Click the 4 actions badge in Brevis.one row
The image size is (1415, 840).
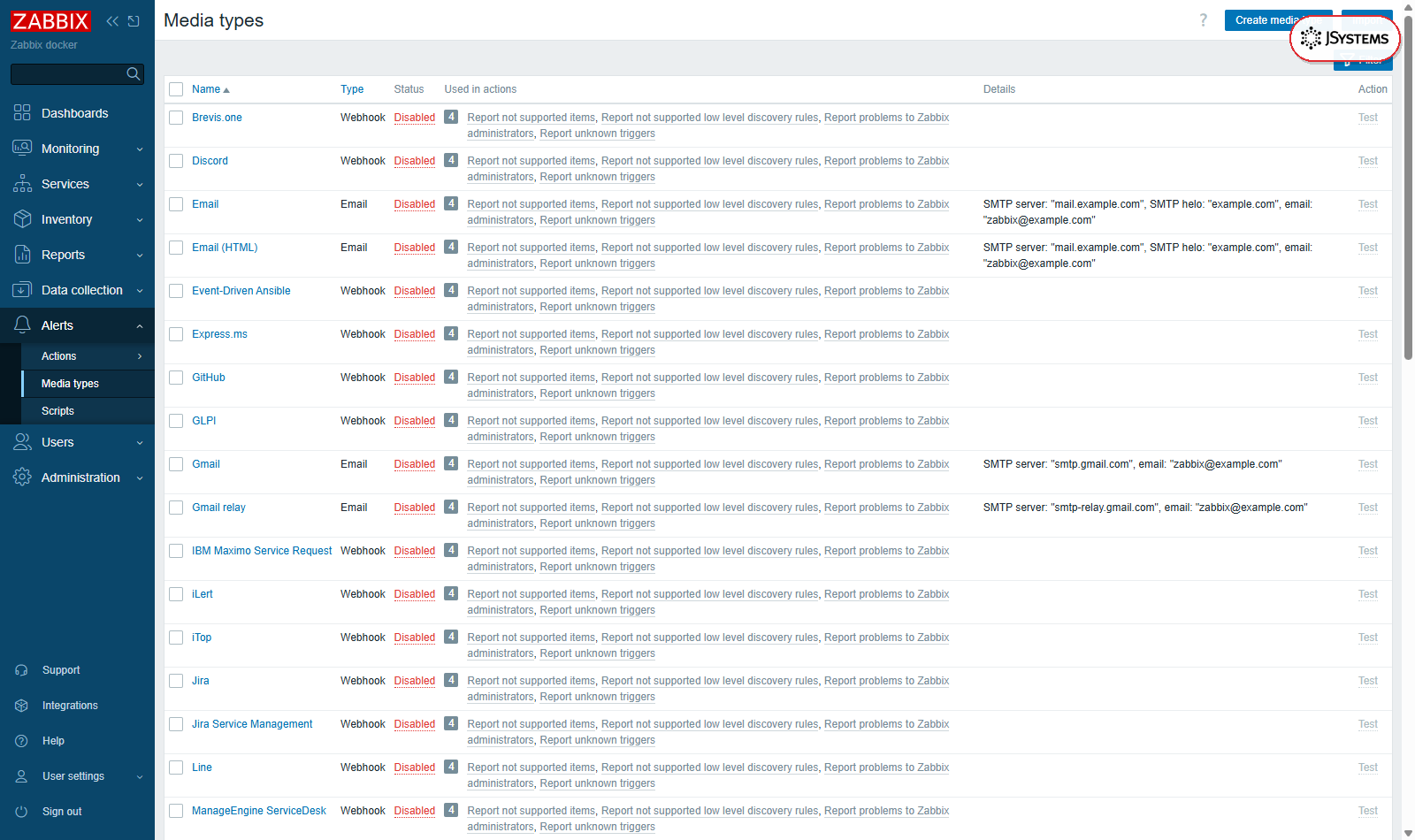(451, 117)
